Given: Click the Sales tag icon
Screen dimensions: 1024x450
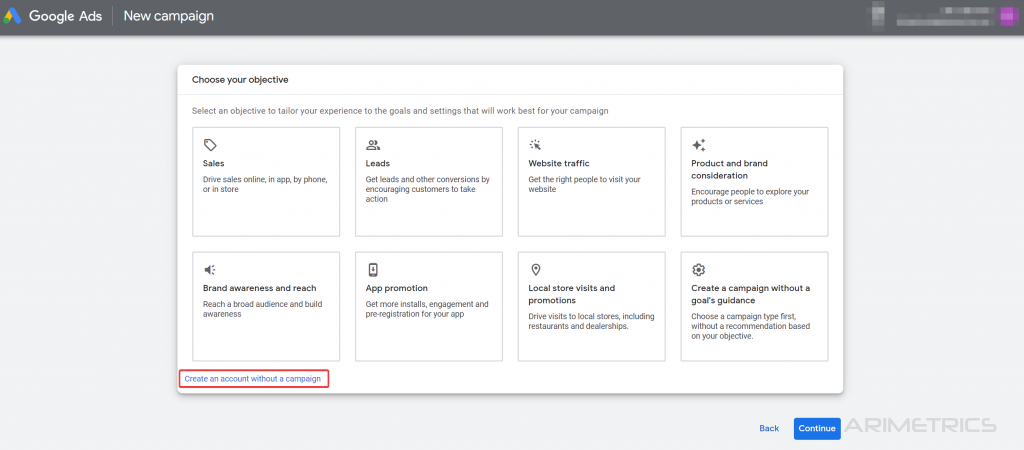Looking at the screenshot, I should 210,145.
